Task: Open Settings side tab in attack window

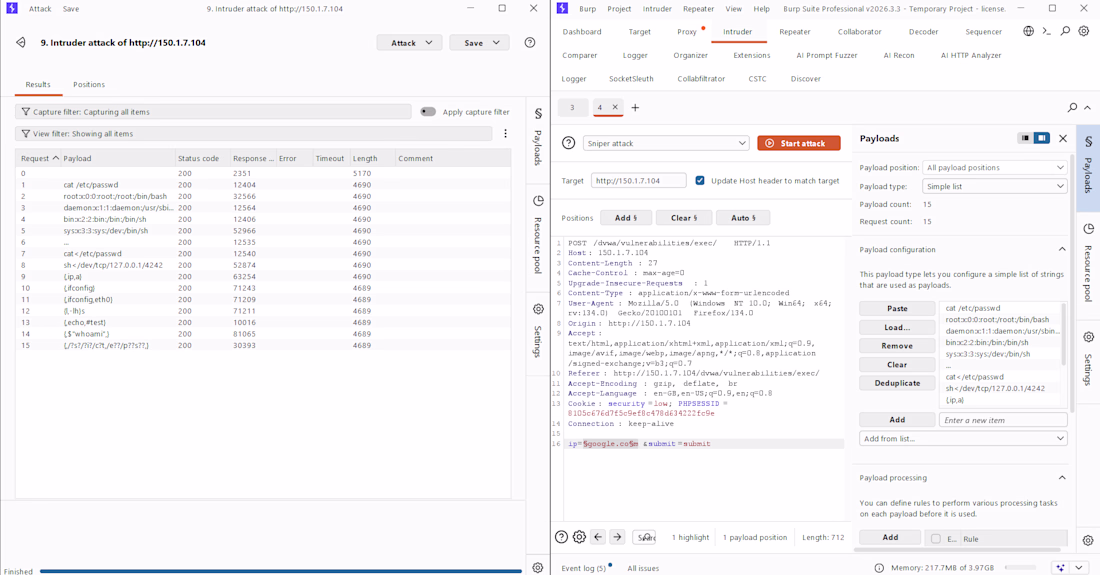Action: coord(538,331)
